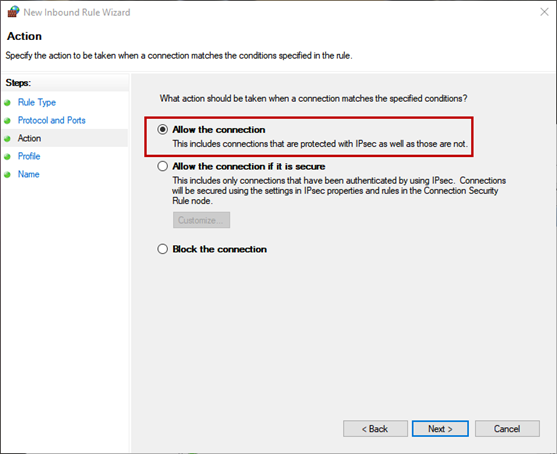Viewport: 557px width, 454px height.
Task: Click the Next button
Action: (440, 429)
